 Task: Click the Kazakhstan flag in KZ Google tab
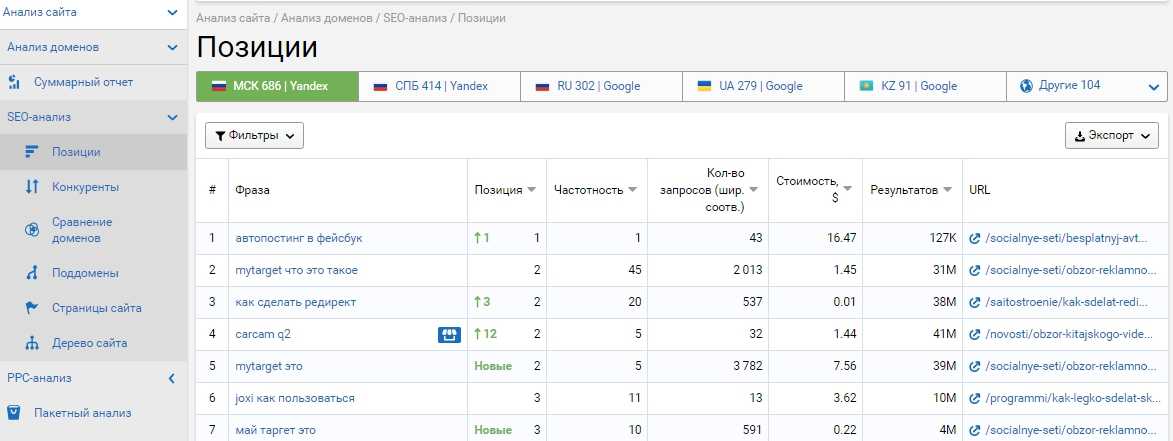pos(866,86)
